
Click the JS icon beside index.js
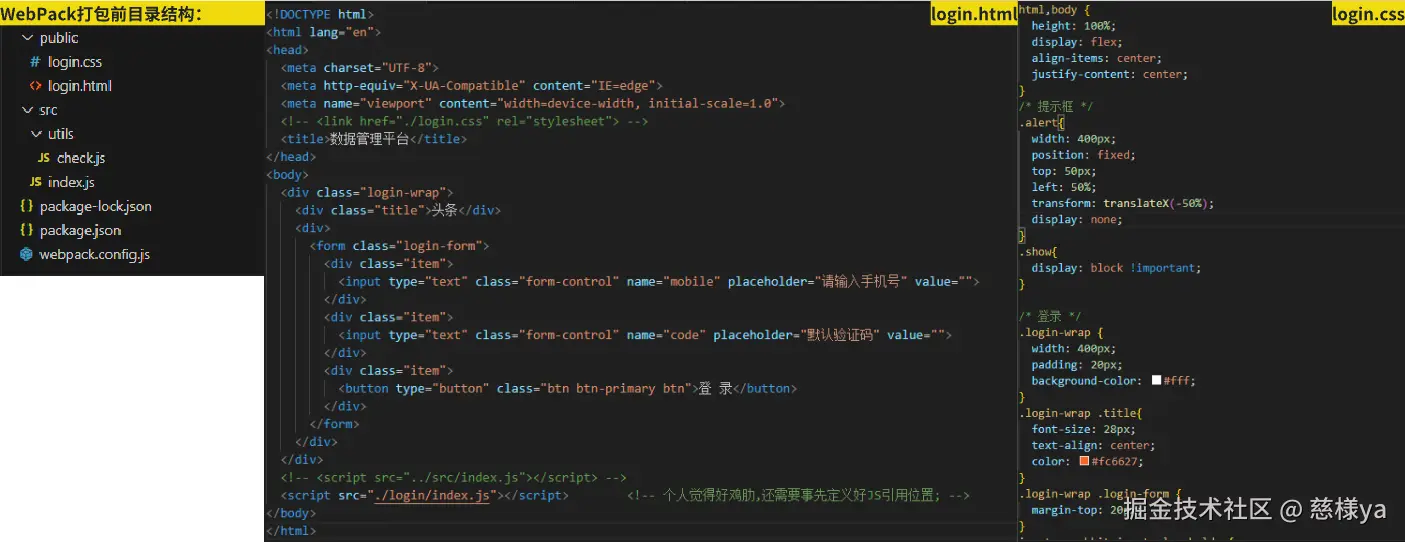click(35, 182)
